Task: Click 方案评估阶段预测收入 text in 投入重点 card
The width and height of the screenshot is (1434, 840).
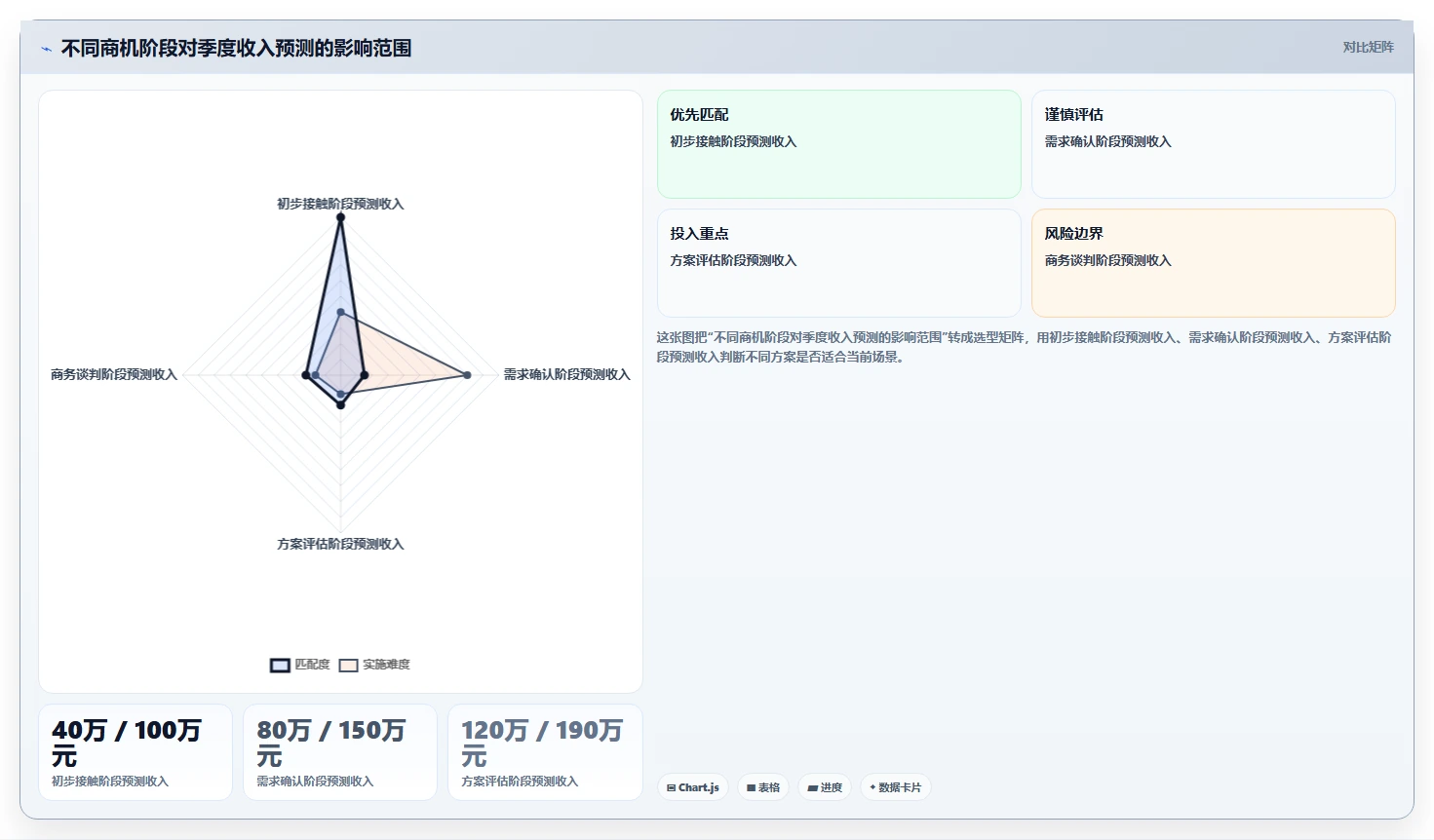Action: [x=733, y=260]
